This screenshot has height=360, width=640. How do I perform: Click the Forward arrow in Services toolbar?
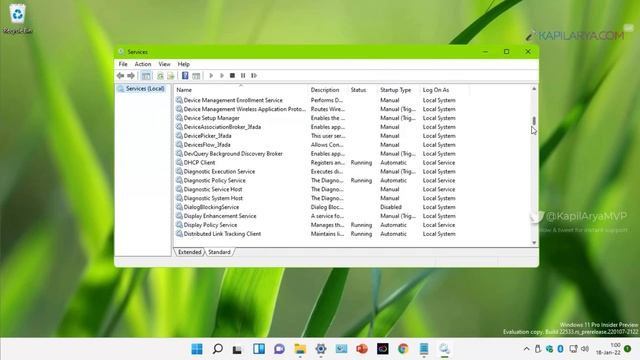click(x=131, y=76)
